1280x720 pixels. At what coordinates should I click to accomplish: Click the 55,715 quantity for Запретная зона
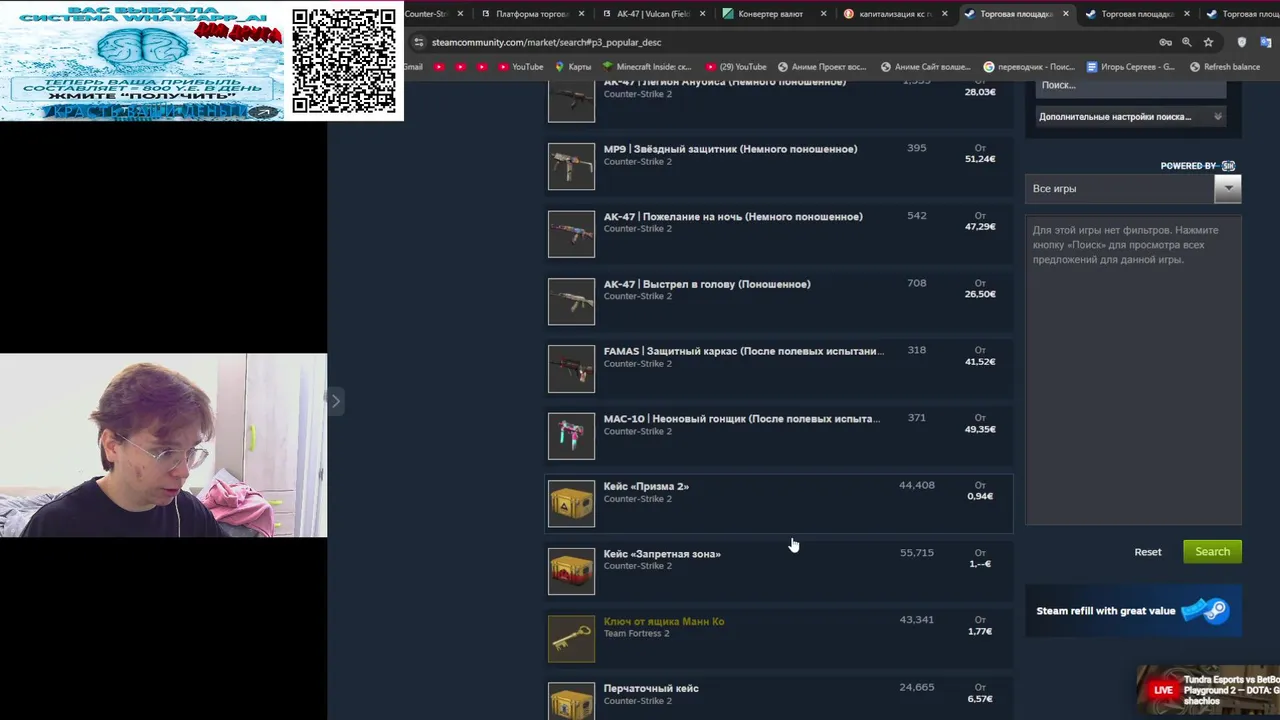[x=917, y=553]
